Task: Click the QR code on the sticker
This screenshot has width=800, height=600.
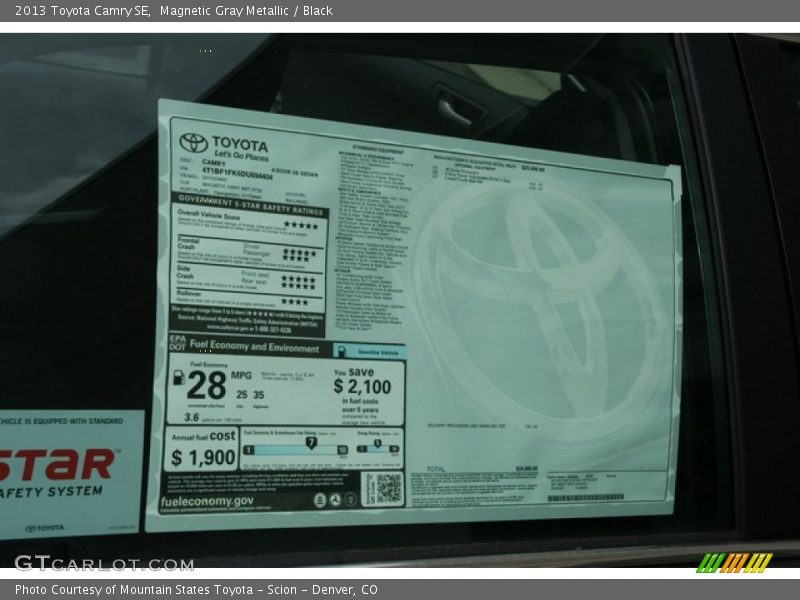Action: coord(388,488)
